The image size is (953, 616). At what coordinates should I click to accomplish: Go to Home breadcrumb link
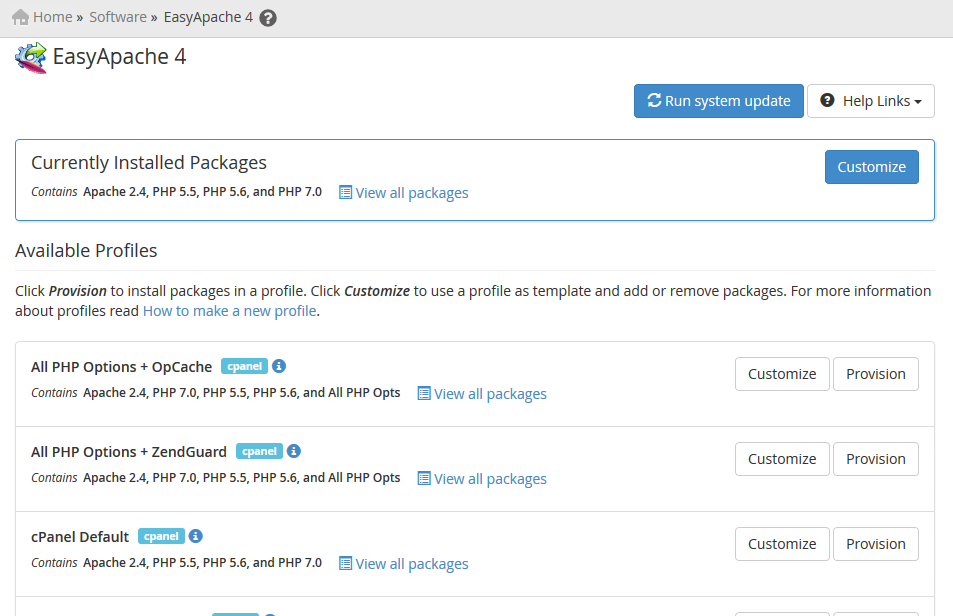[53, 17]
